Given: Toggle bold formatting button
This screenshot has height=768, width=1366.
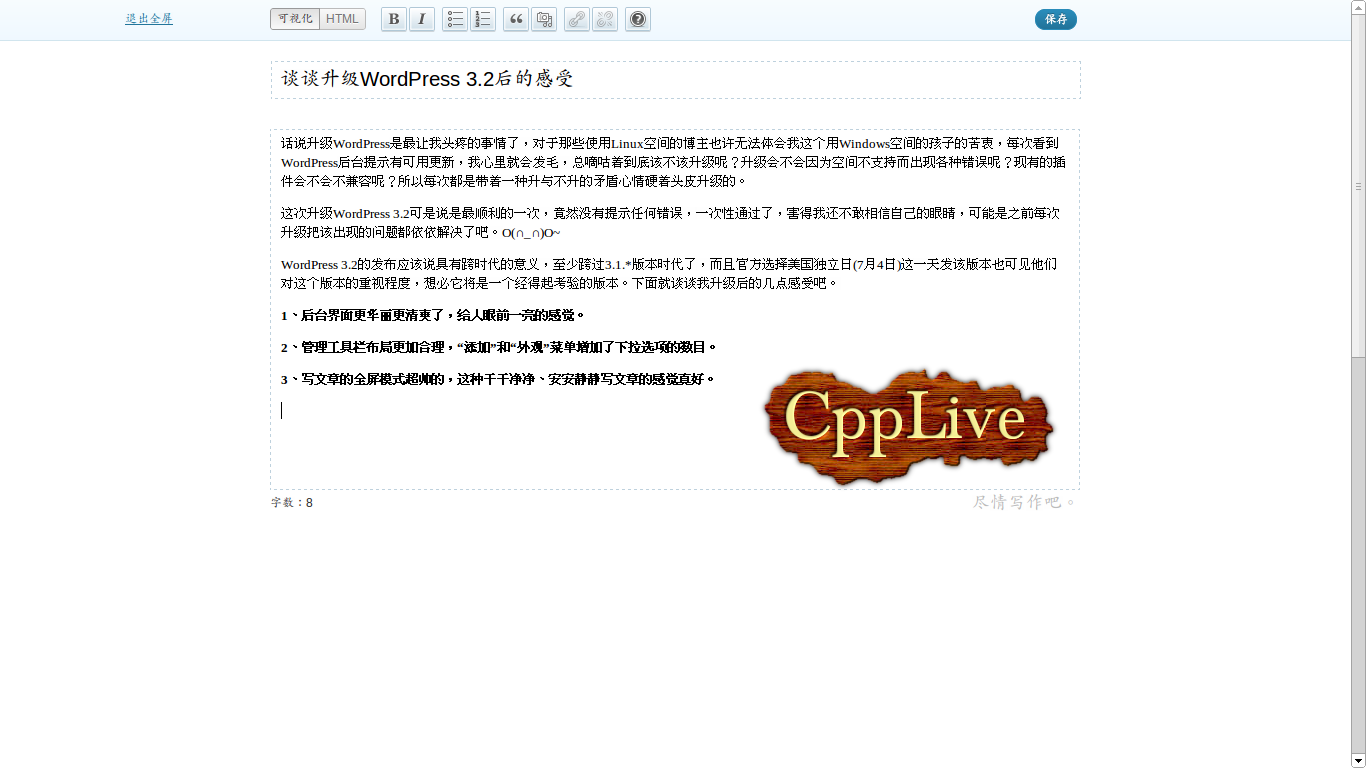Looking at the screenshot, I should (394, 19).
